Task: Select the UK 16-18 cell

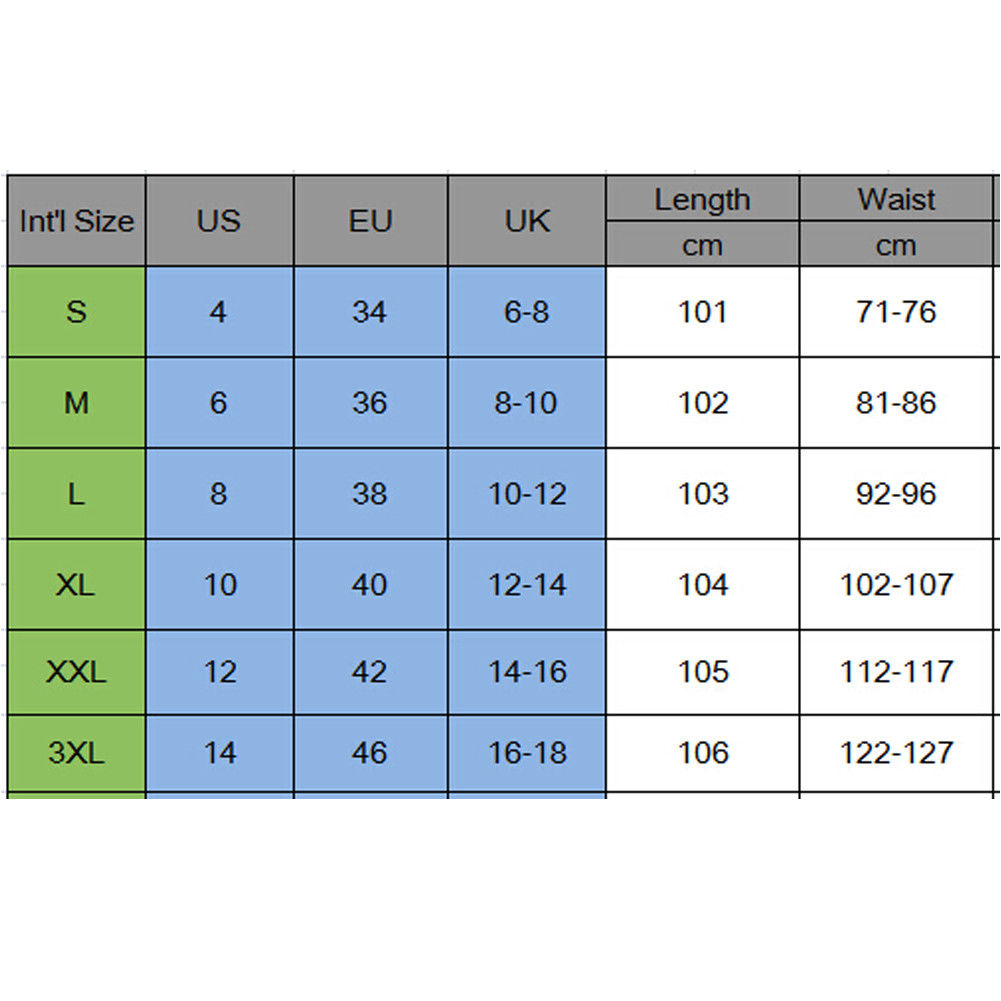Action: [527, 752]
